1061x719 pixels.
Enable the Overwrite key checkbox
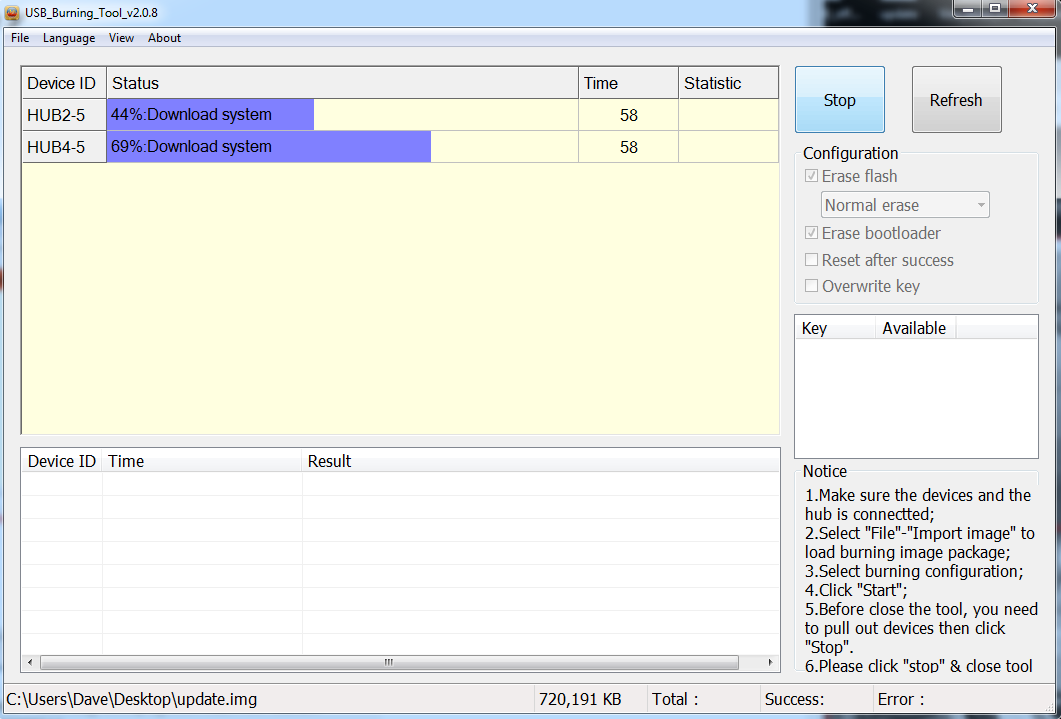click(x=812, y=287)
